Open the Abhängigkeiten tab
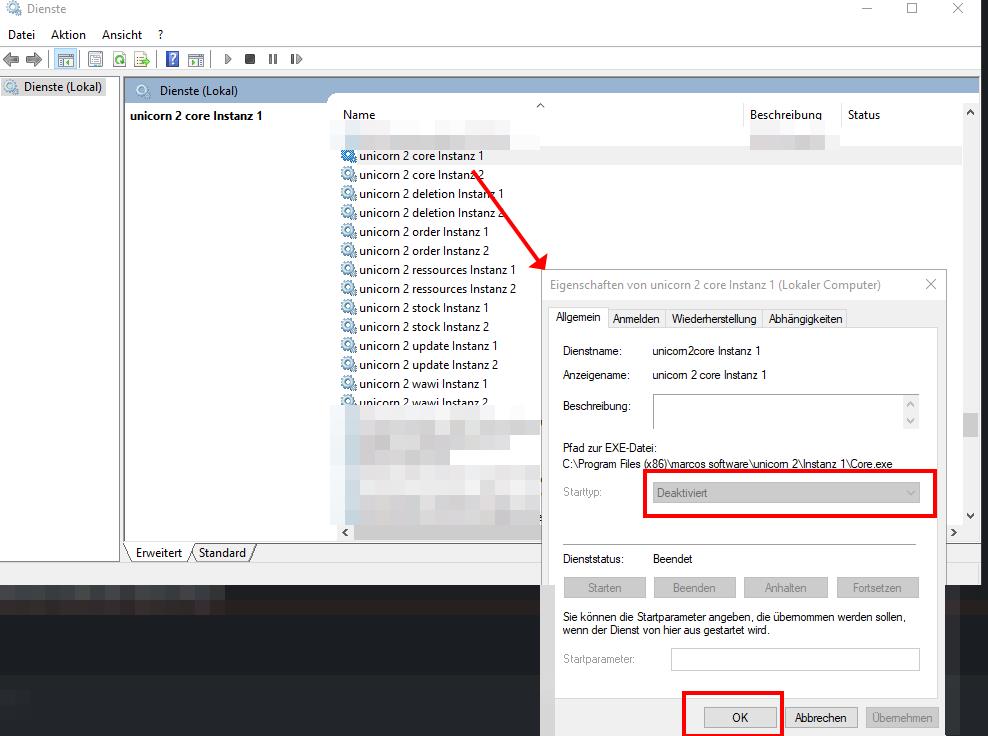 [805, 319]
